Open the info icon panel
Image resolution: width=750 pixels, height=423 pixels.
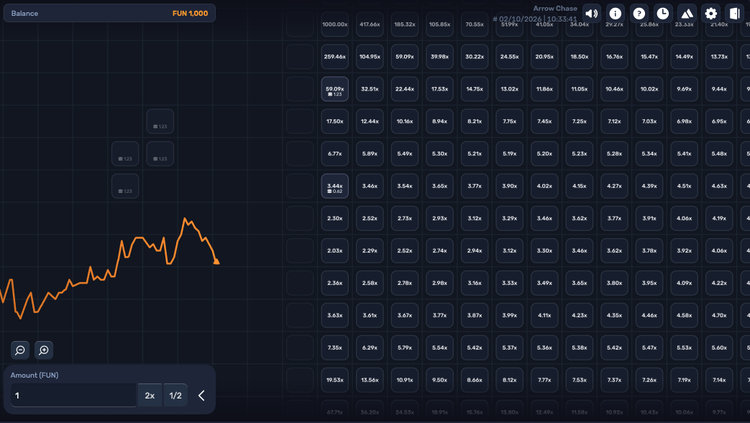tap(615, 13)
